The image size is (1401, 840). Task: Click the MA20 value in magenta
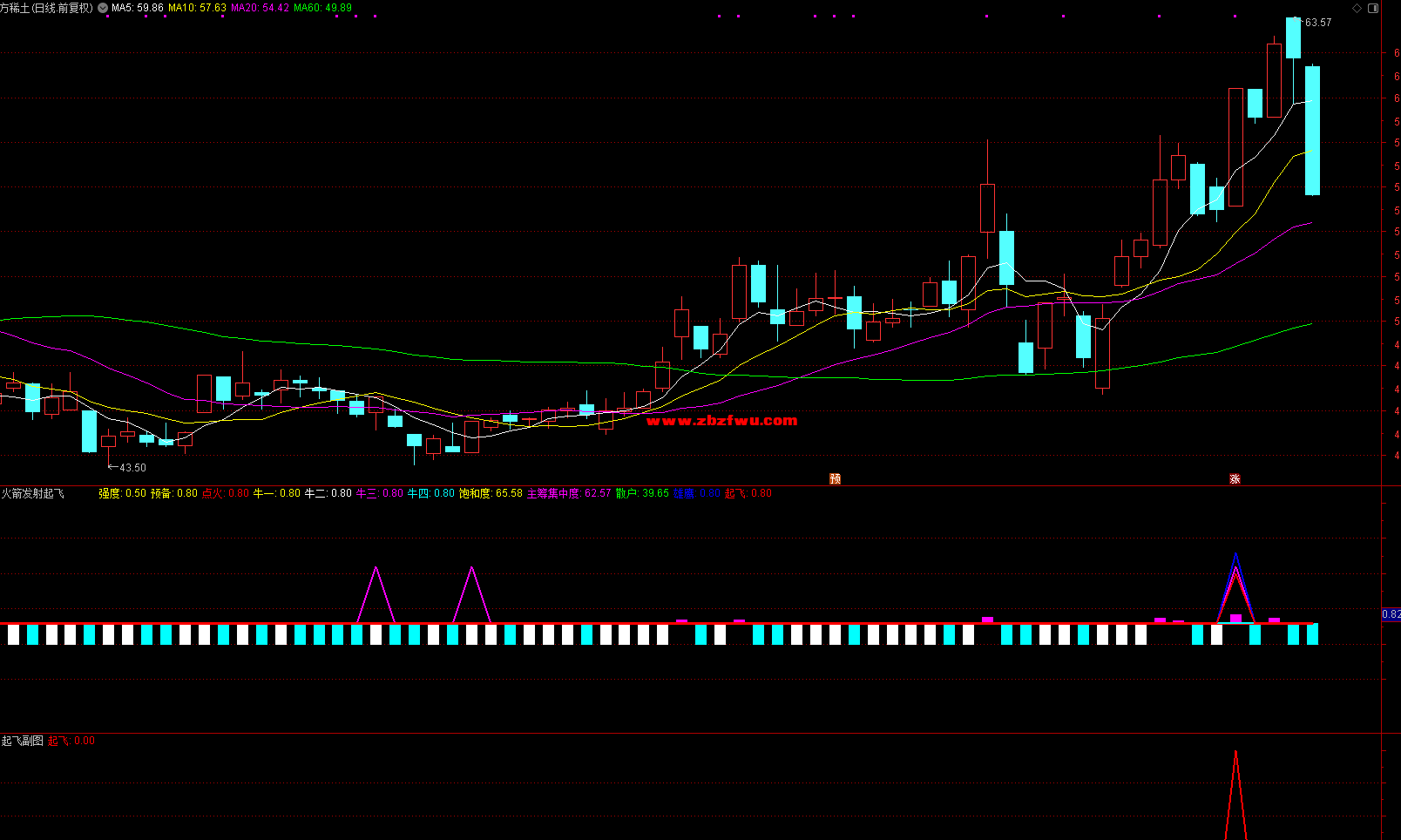point(260,8)
